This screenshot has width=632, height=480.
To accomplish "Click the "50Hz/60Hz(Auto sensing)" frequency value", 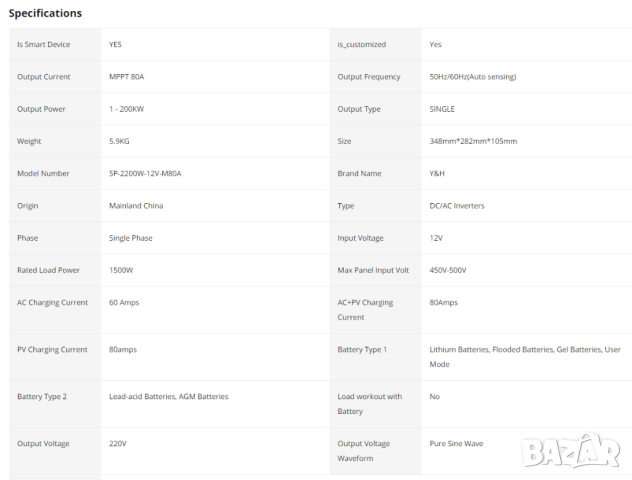I will coord(472,77).
